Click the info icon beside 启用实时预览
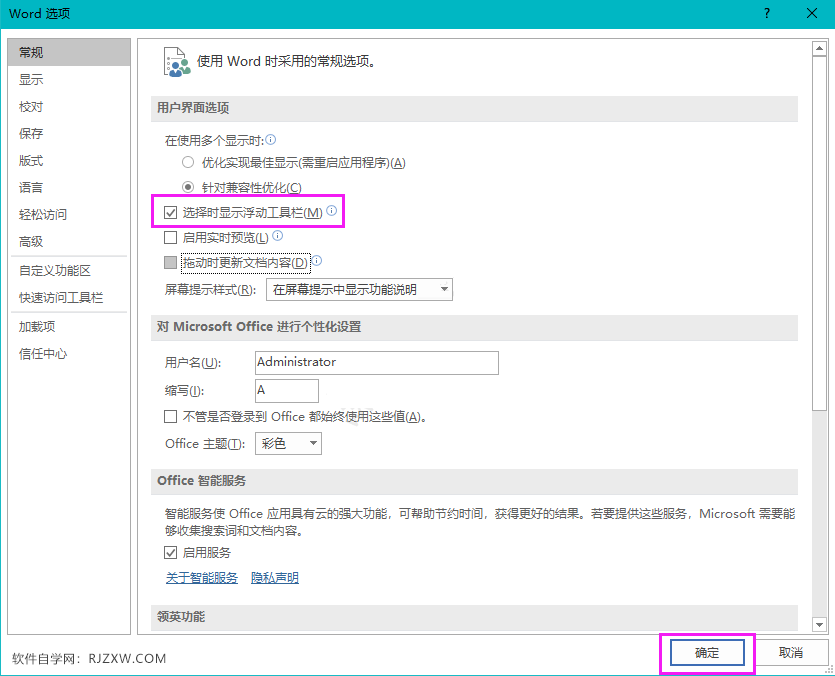Image resolution: width=835 pixels, height=676 pixels. (280, 237)
